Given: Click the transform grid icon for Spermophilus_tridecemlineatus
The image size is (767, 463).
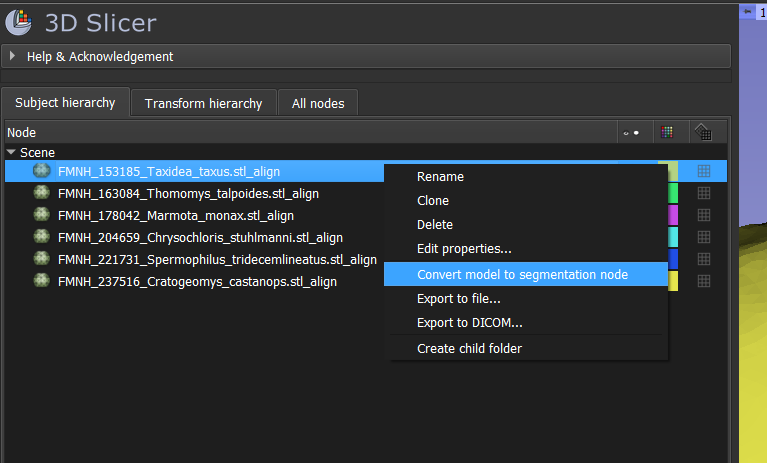Looking at the screenshot, I should (704, 259).
